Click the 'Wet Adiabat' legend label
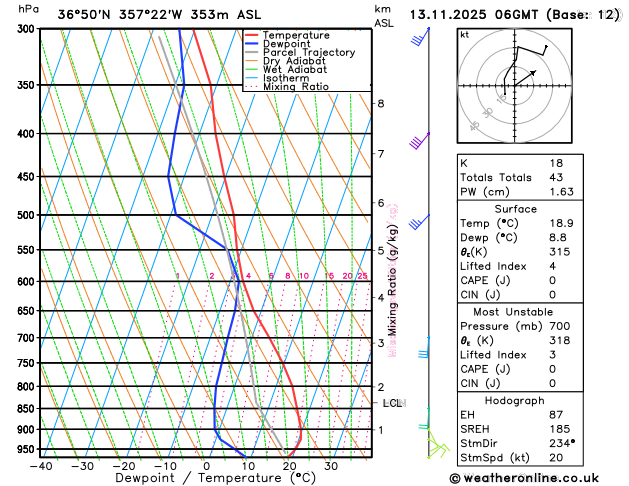Image resolution: width=629 pixels, height=486 pixels. pos(295,69)
